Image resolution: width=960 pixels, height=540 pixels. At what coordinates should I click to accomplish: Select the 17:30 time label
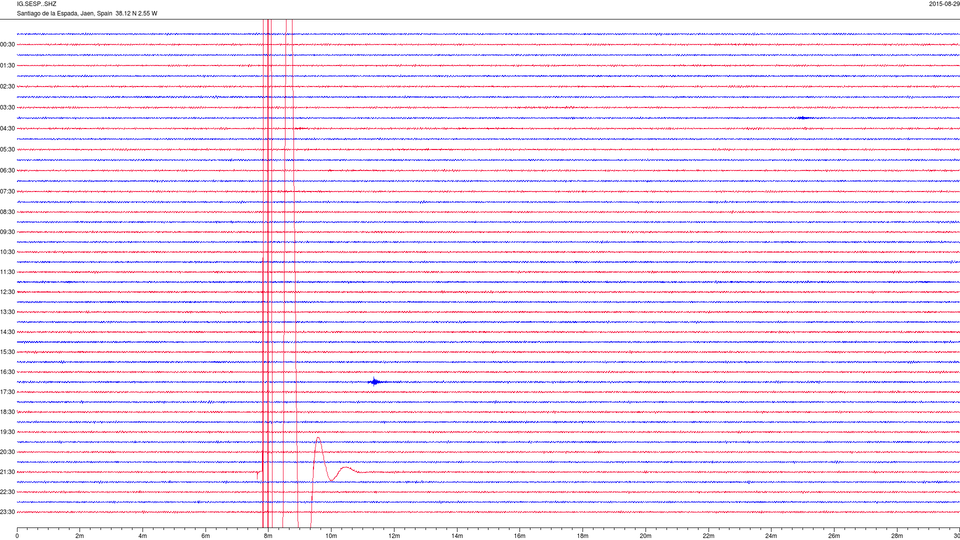[x=7, y=392]
